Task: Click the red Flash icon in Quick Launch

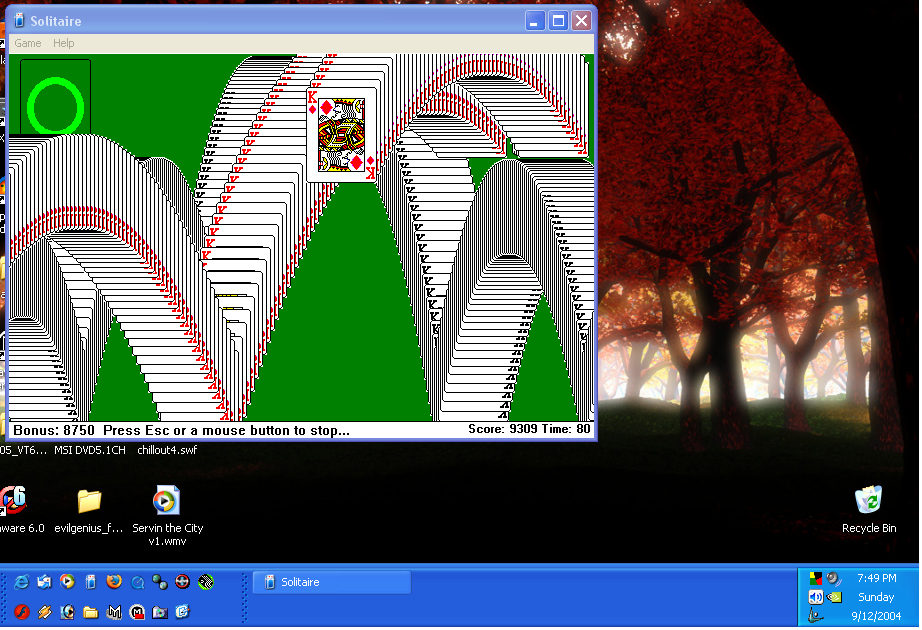Action: click(x=21, y=611)
